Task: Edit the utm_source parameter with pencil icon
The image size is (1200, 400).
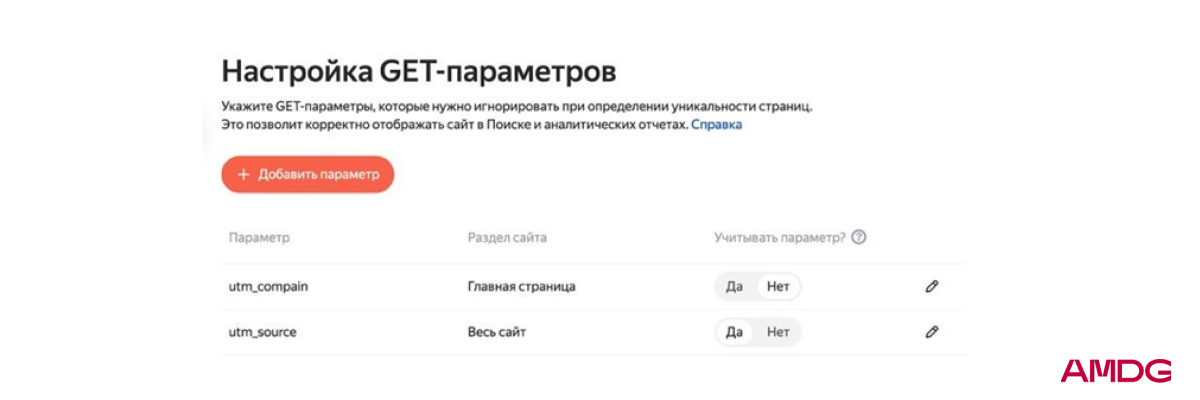Action: 932,332
